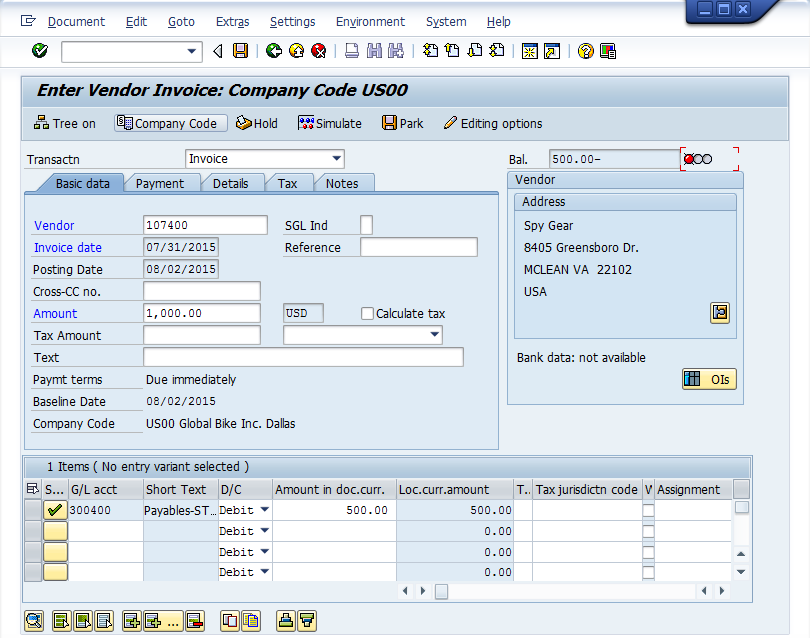Image resolution: width=810 pixels, height=638 pixels.
Task: Click the Tree on button
Action: tap(65, 123)
